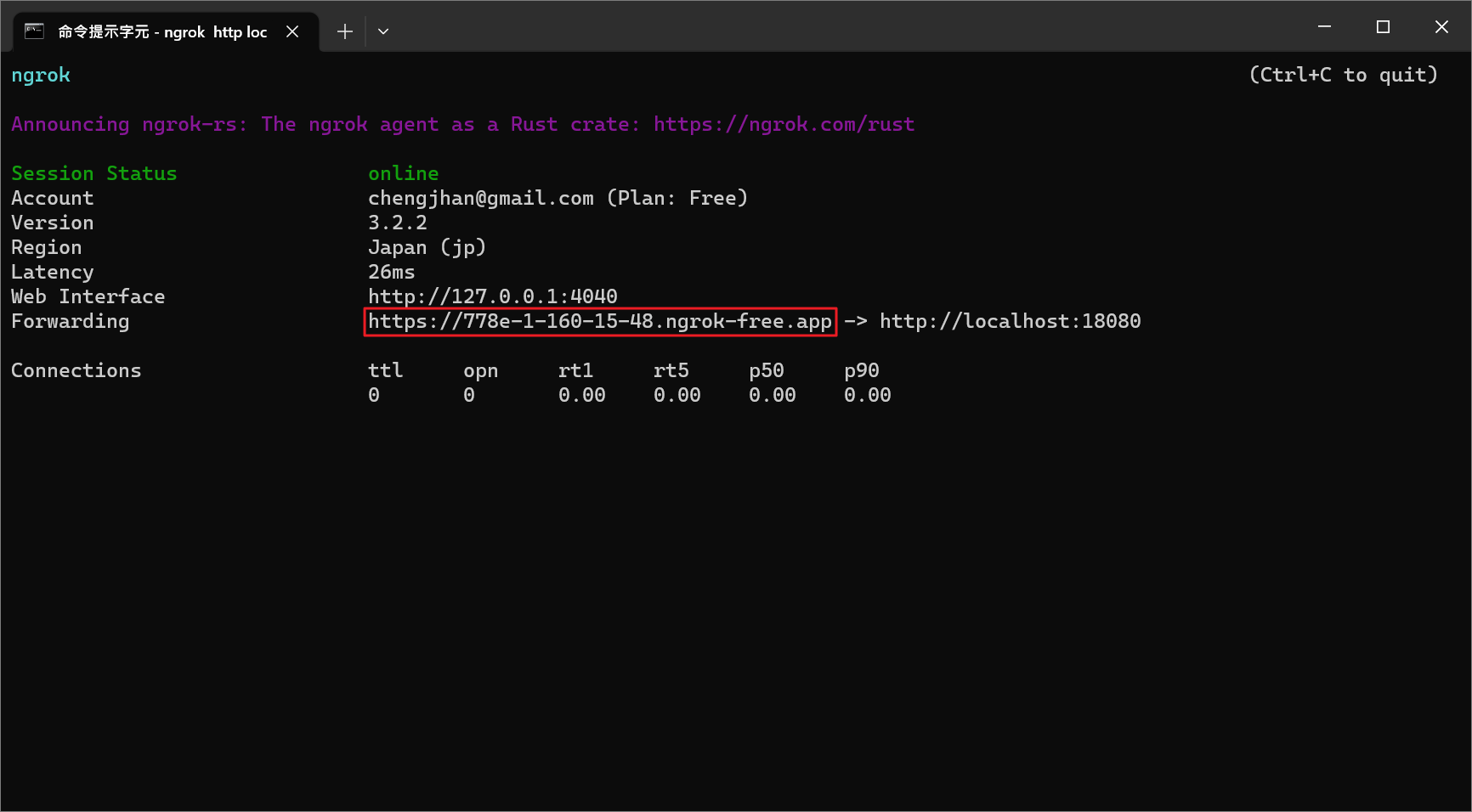
Task: Click the ngrok header text
Action: (x=40, y=75)
